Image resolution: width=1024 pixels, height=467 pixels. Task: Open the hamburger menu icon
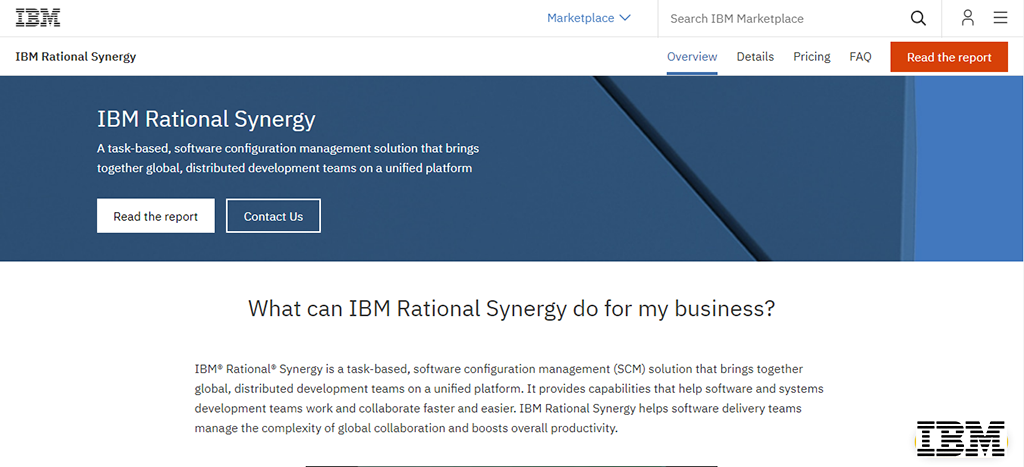coord(1000,18)
